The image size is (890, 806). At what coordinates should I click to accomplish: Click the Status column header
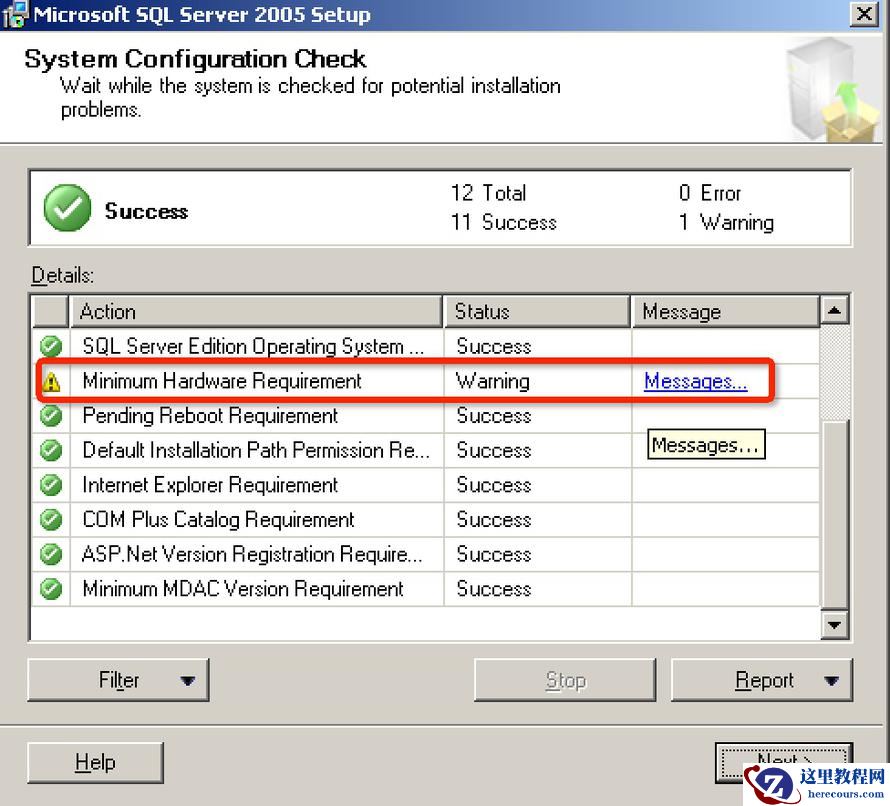pos(537,311)
